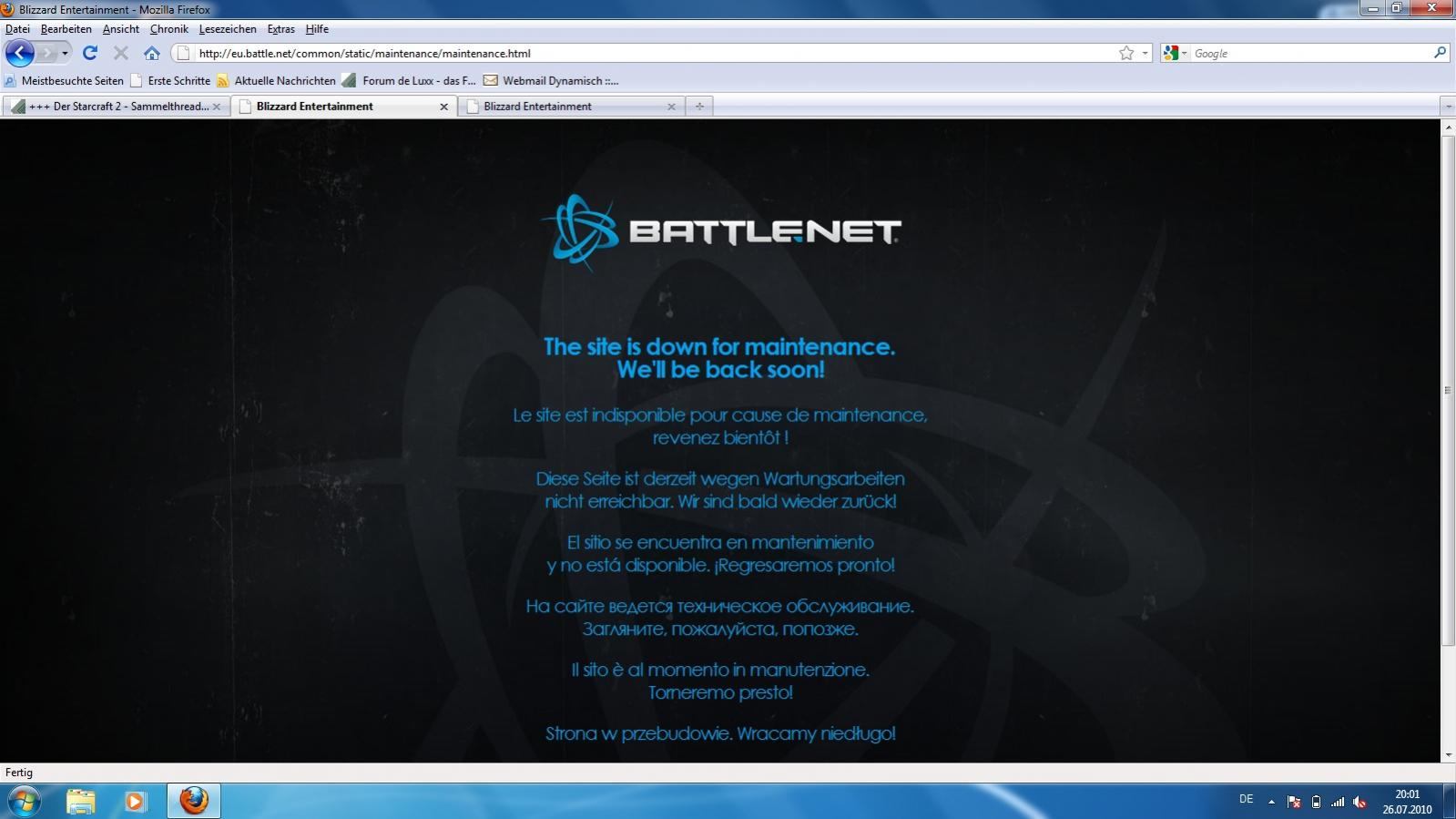
Task: Open the Windows Start menu orb
Action: click(24, 801)
